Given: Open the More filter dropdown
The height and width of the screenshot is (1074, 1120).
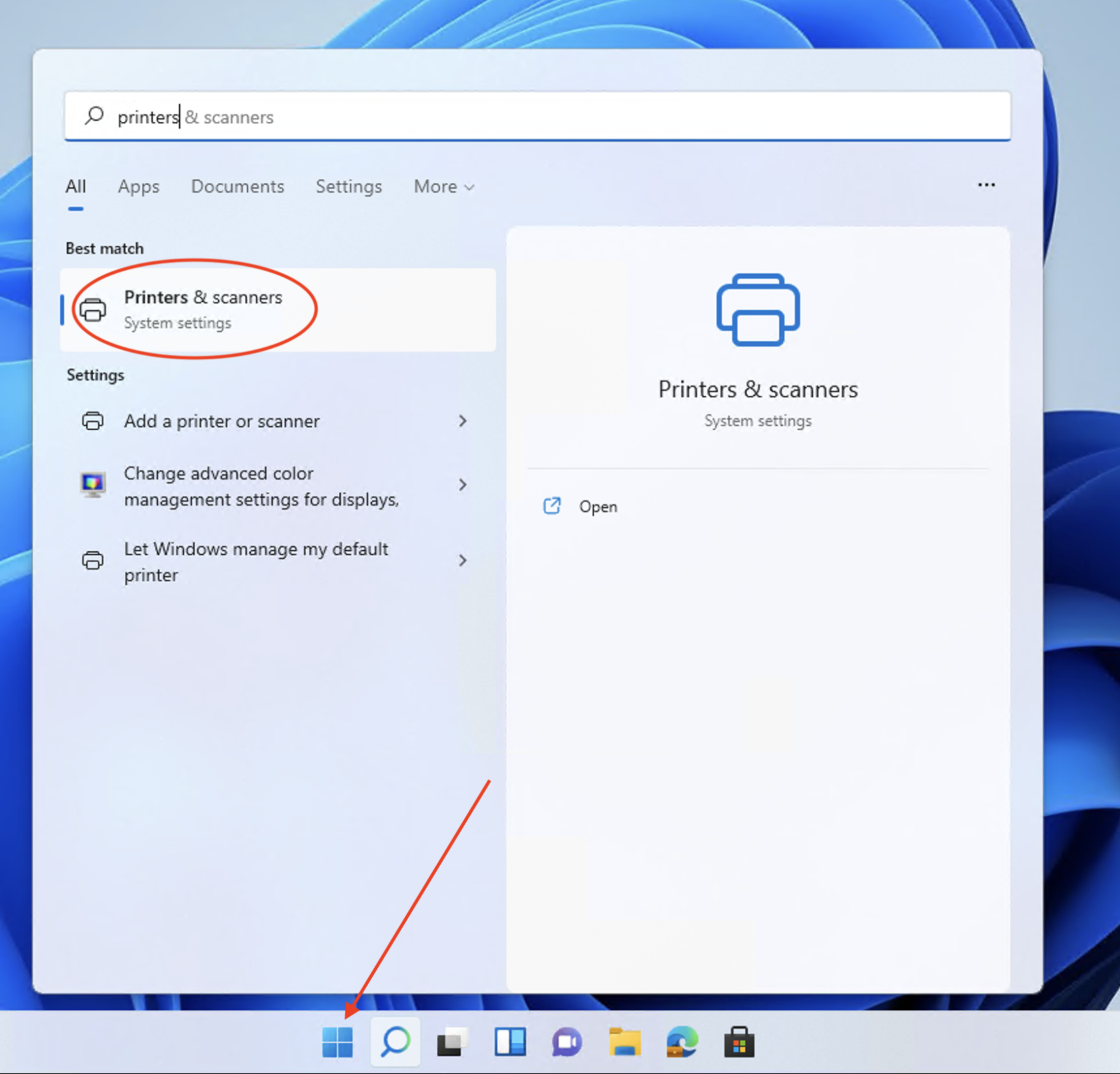Looking at the screenshot, I should (444, 187).
